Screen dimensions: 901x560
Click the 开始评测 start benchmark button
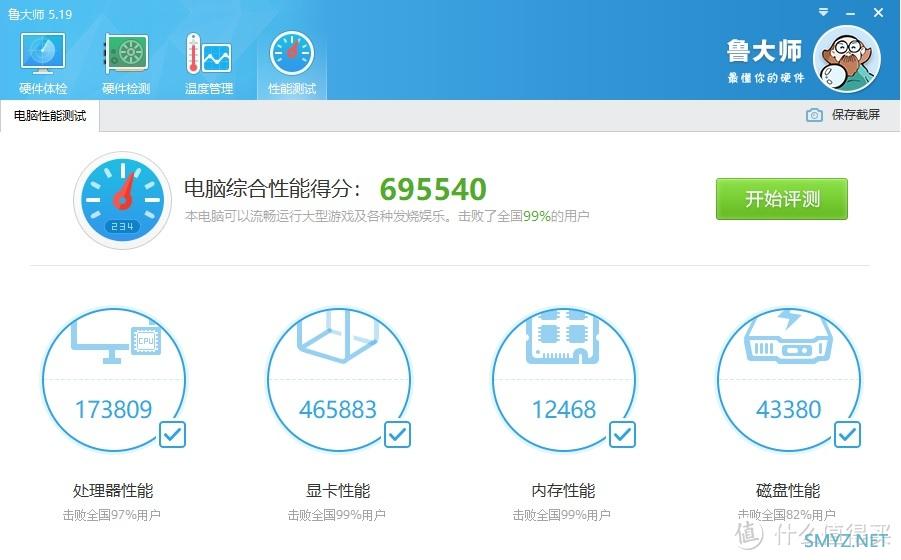(x=781, y=199)
